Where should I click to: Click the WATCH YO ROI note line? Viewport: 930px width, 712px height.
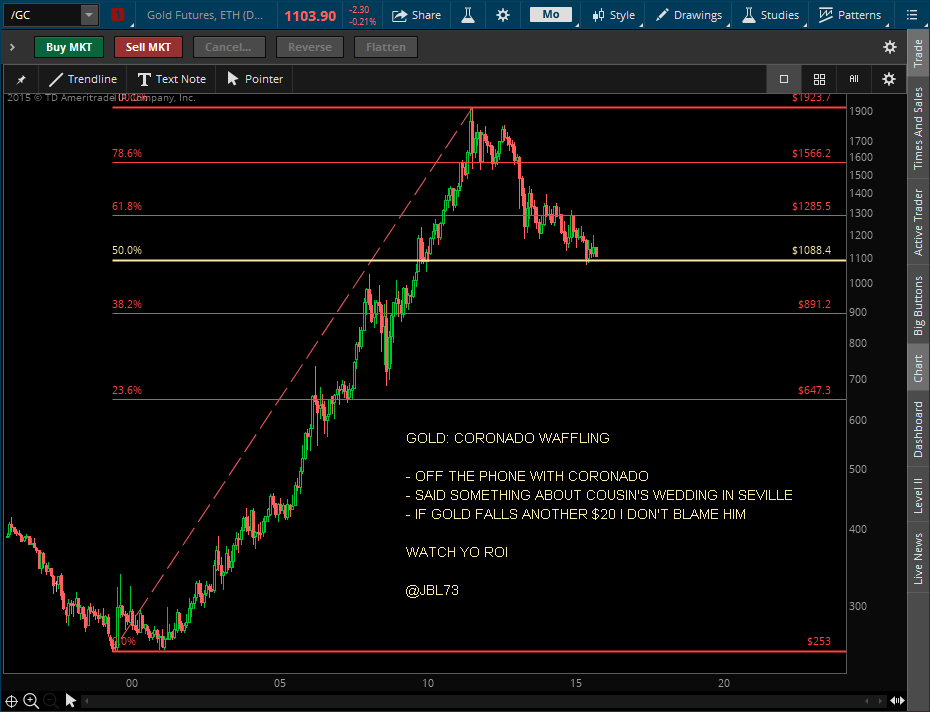[x=457, y=552]
